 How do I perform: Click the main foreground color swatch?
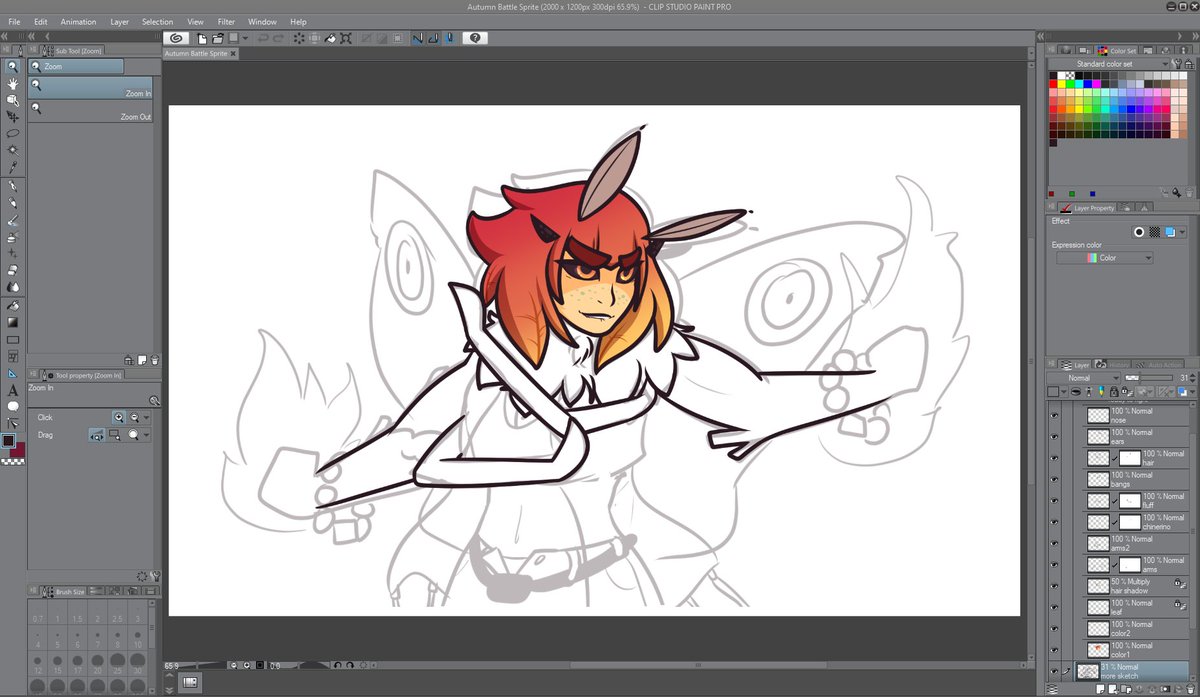click(9, 440)
